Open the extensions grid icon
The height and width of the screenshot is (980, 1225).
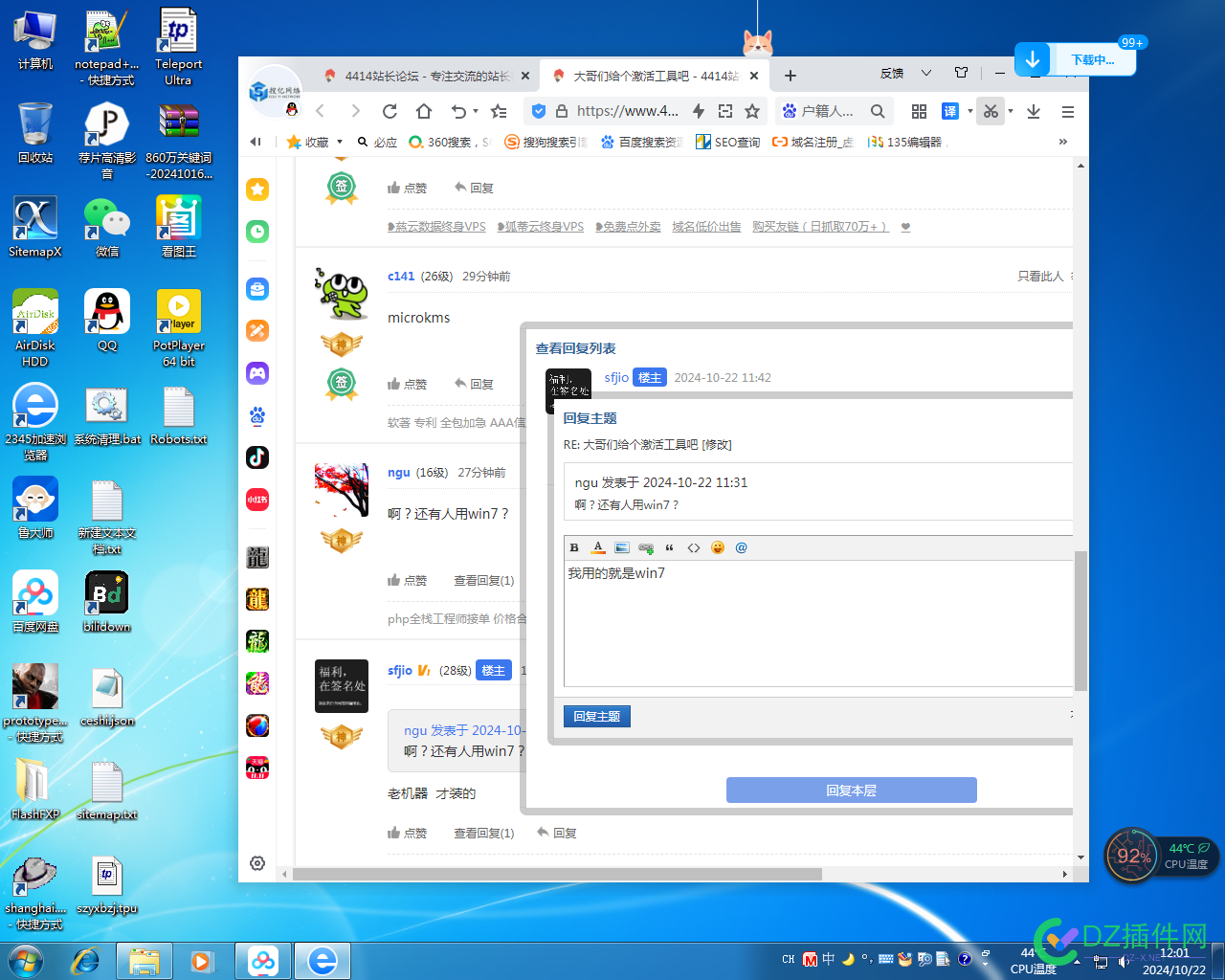click(919, 111)
